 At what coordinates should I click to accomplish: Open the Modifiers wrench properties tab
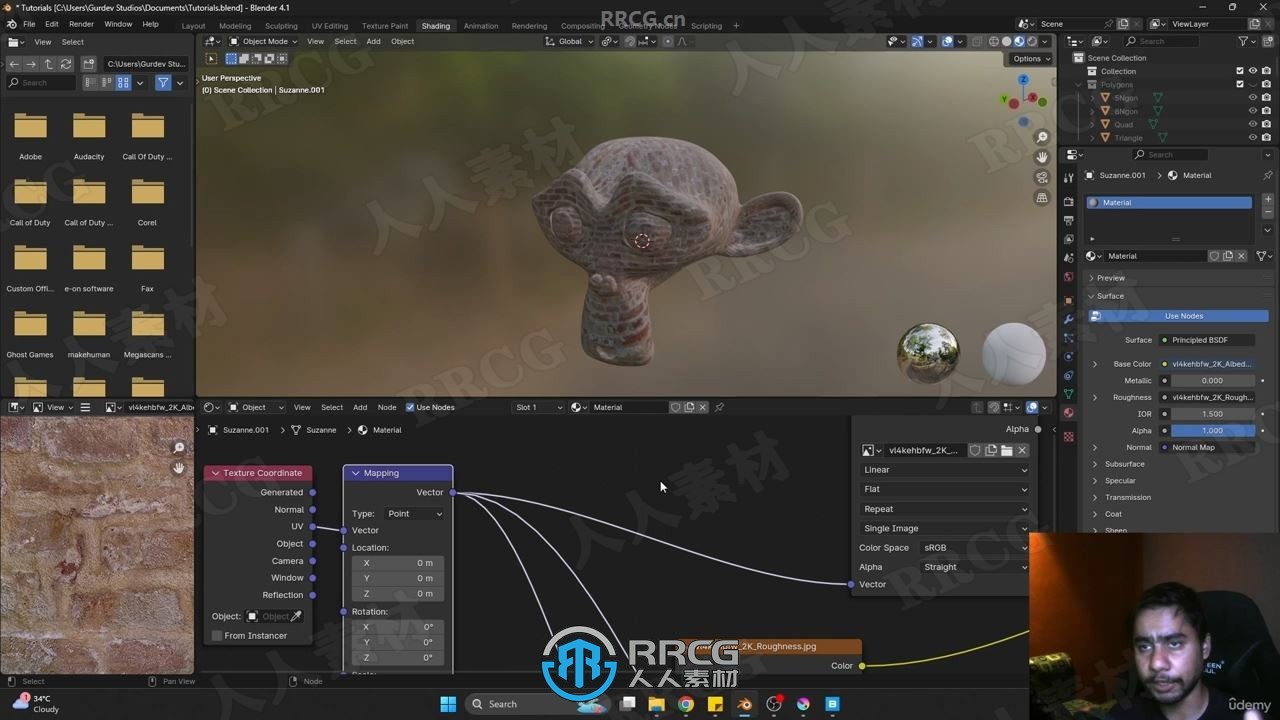pyautogui.click(x=1069, y=319)
